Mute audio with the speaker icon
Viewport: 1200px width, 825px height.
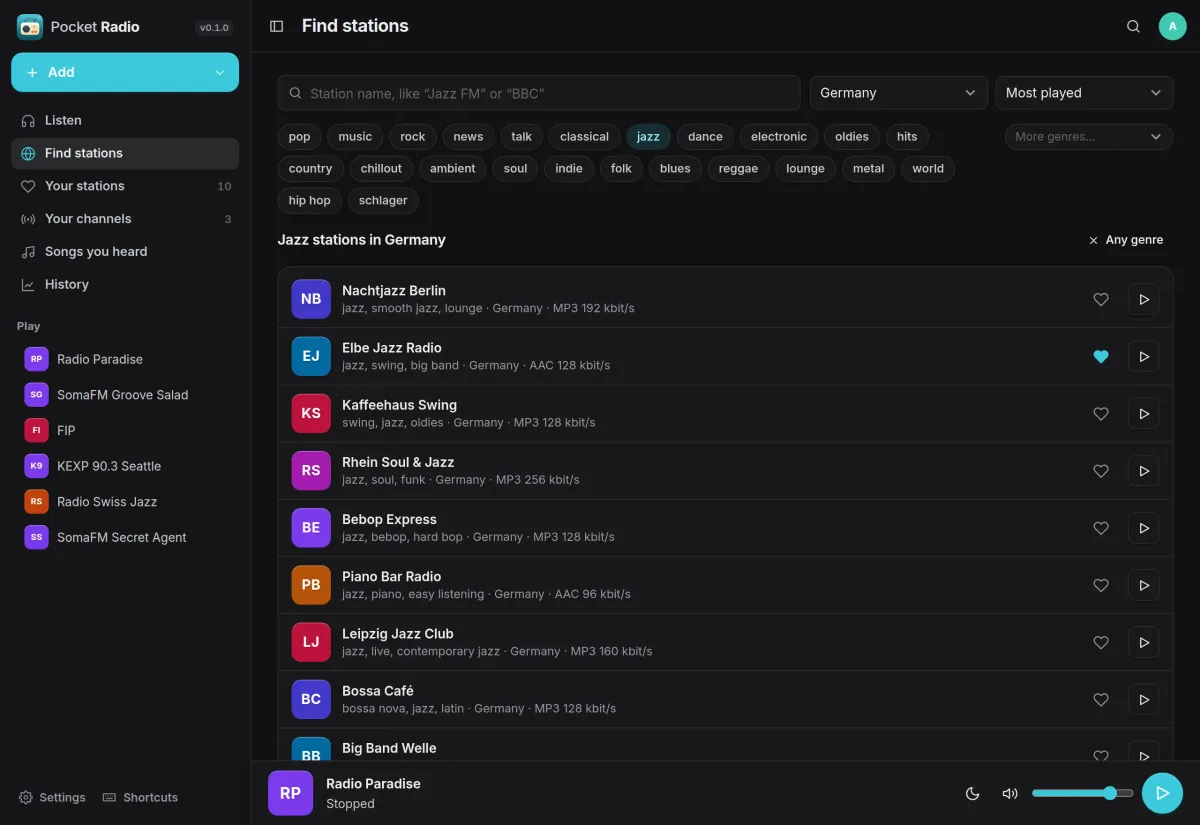pyautogui.click(x=1010, y=794)
